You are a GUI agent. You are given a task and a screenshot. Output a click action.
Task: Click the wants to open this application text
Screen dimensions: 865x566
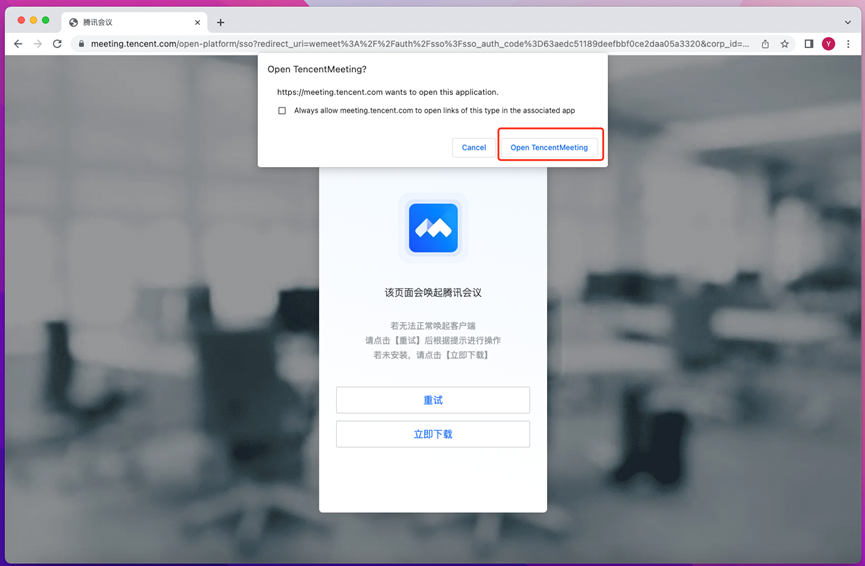[387, 92]
